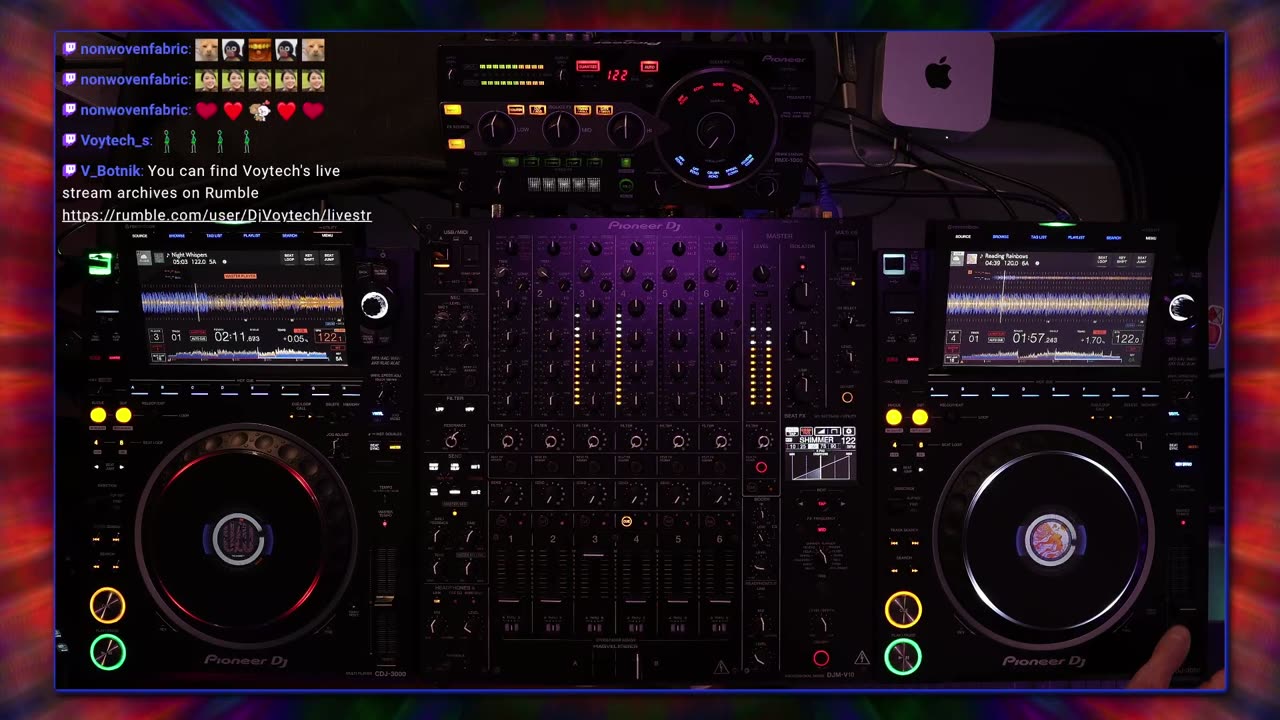Click channel 3 fader on mixer

(594, 553)
